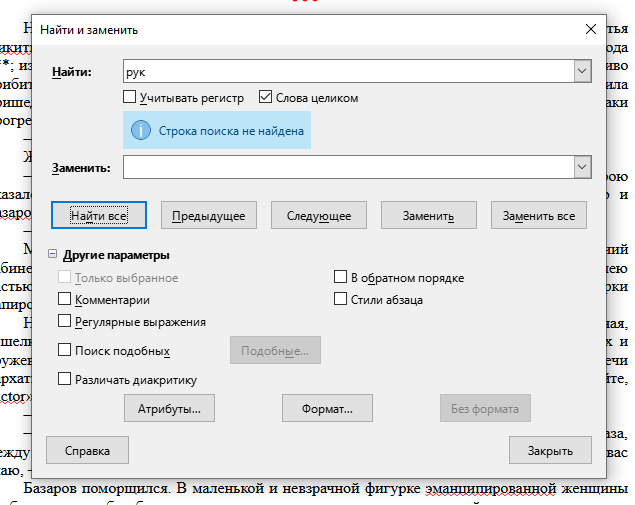This screenshot has width=635, height=505.
Task: Check 'Поиск подобных' option
Action: coord(65,351)
